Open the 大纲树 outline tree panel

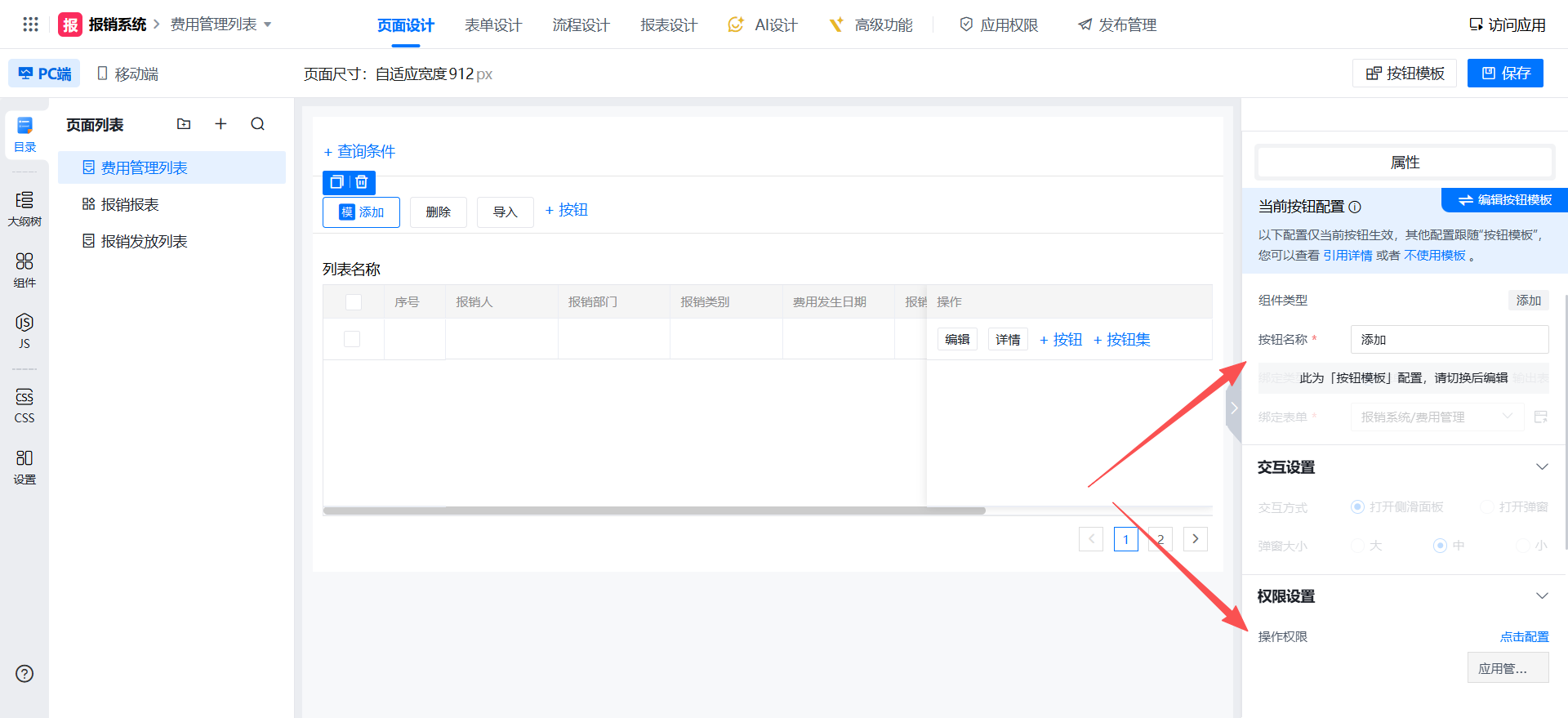tap(24, 208)
